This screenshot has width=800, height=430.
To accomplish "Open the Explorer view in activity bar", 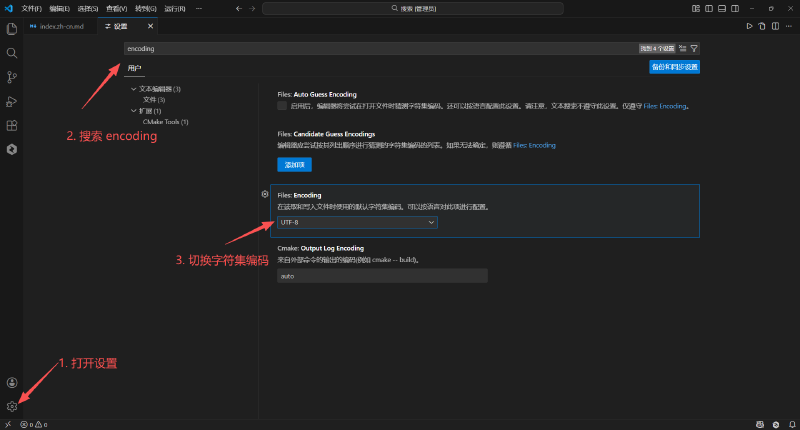I will tap(12, 29).
